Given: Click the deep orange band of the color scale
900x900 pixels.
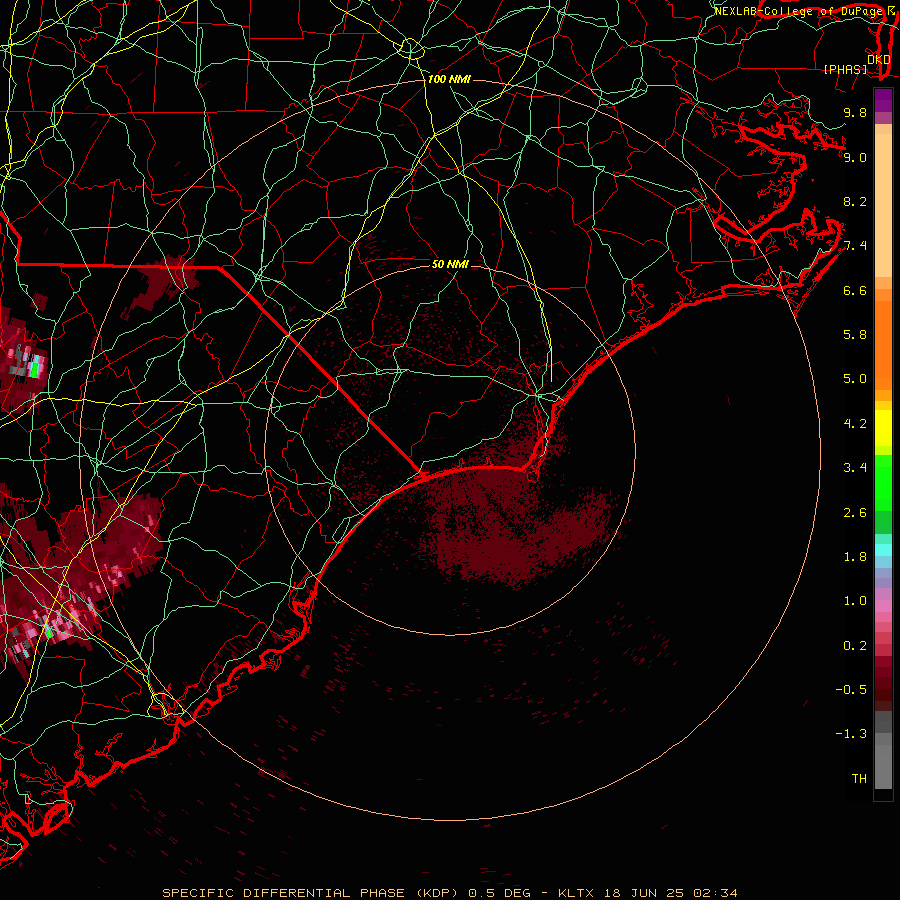Looking at the screenshot, I should 883,346.
